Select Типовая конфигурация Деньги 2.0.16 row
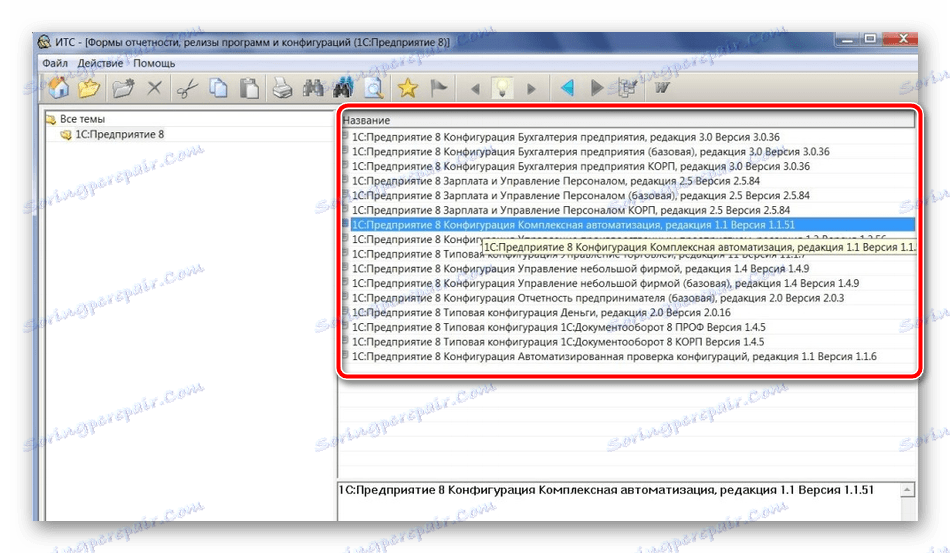 coord(628,313)
